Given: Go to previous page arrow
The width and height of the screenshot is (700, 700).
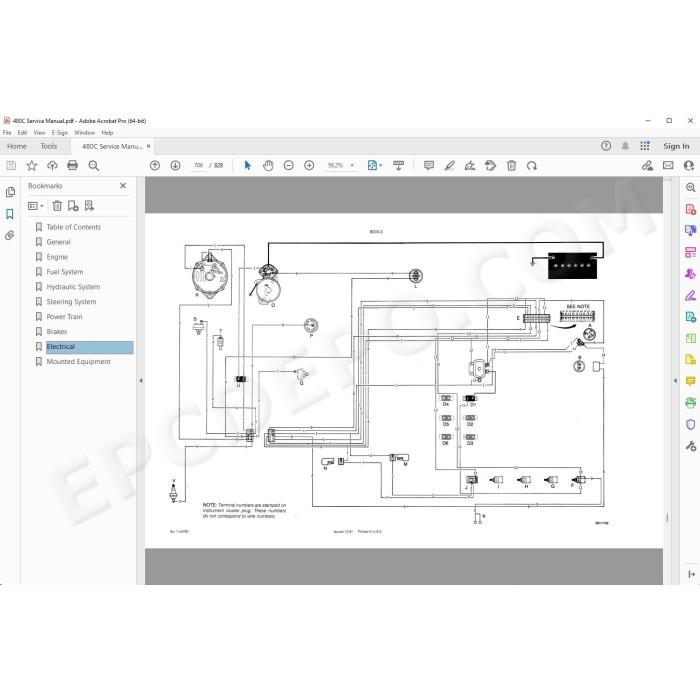Looking at the screenshot, I should click(x=155, y=166).
